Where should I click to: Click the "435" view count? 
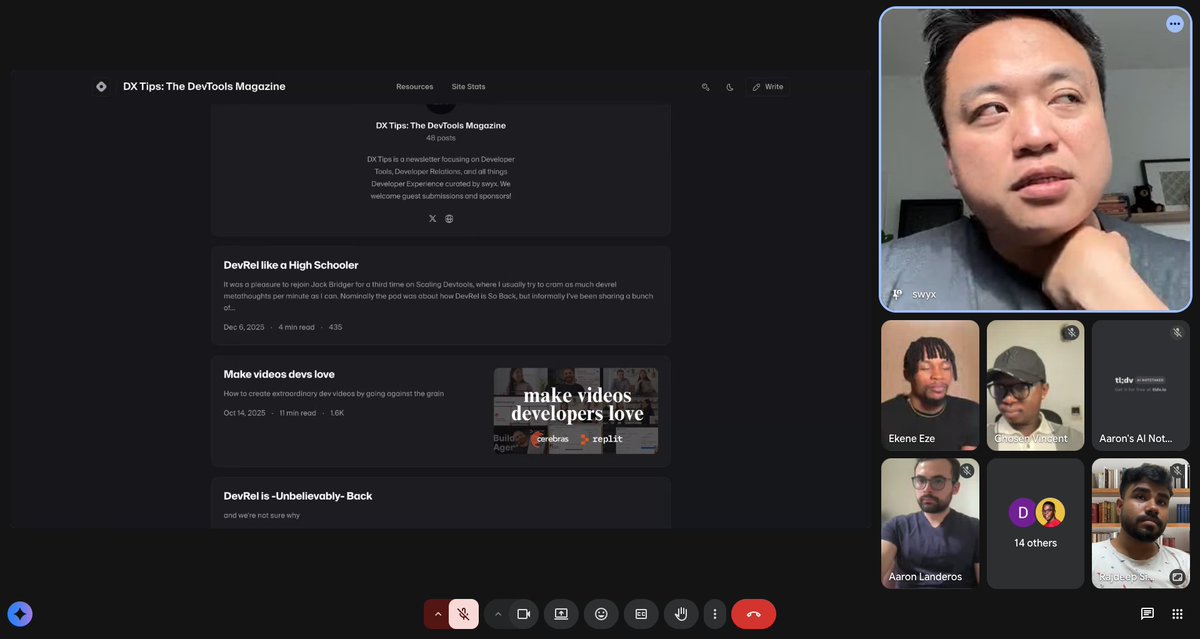pyautogui.click(x=335, y=327)
